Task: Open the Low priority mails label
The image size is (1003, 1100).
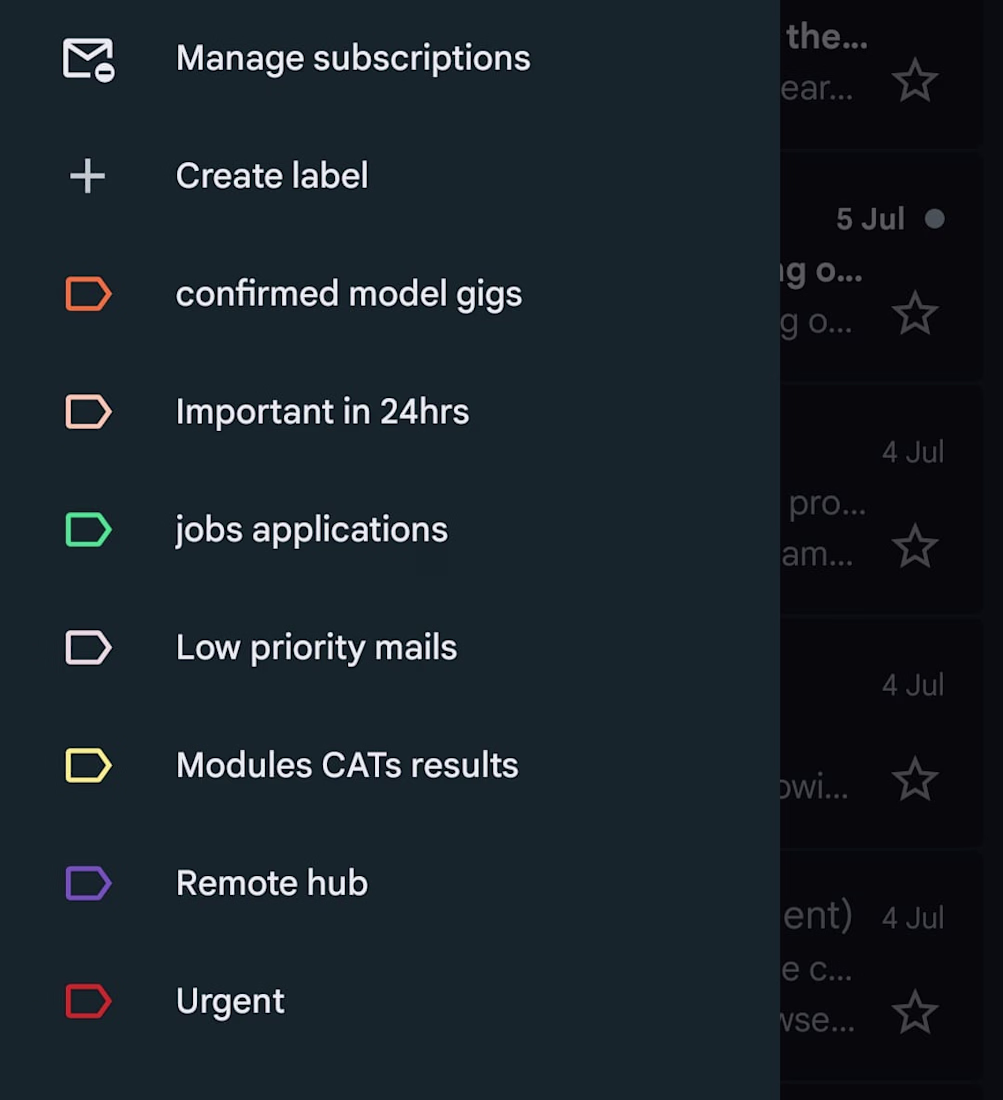Action: (390, 647)
